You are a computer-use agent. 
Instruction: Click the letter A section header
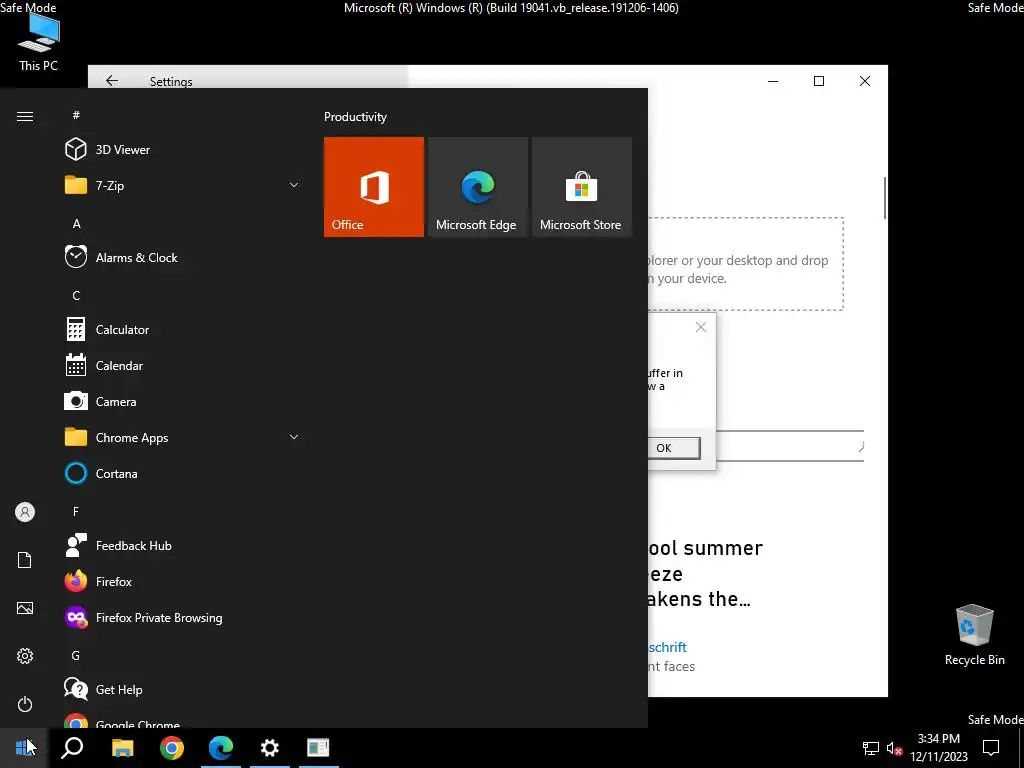pos(76,224)
